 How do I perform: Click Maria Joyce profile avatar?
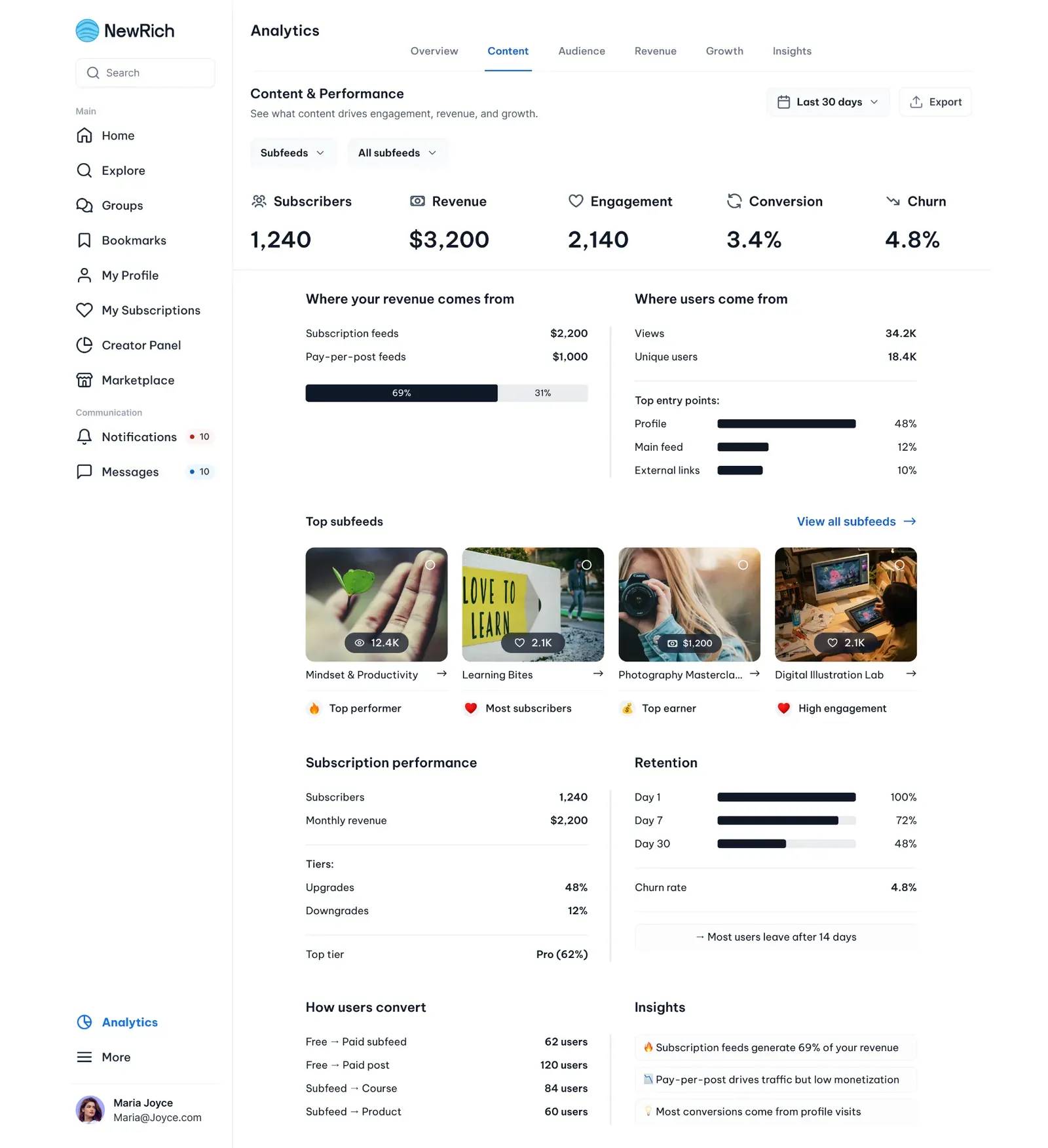90,1110
